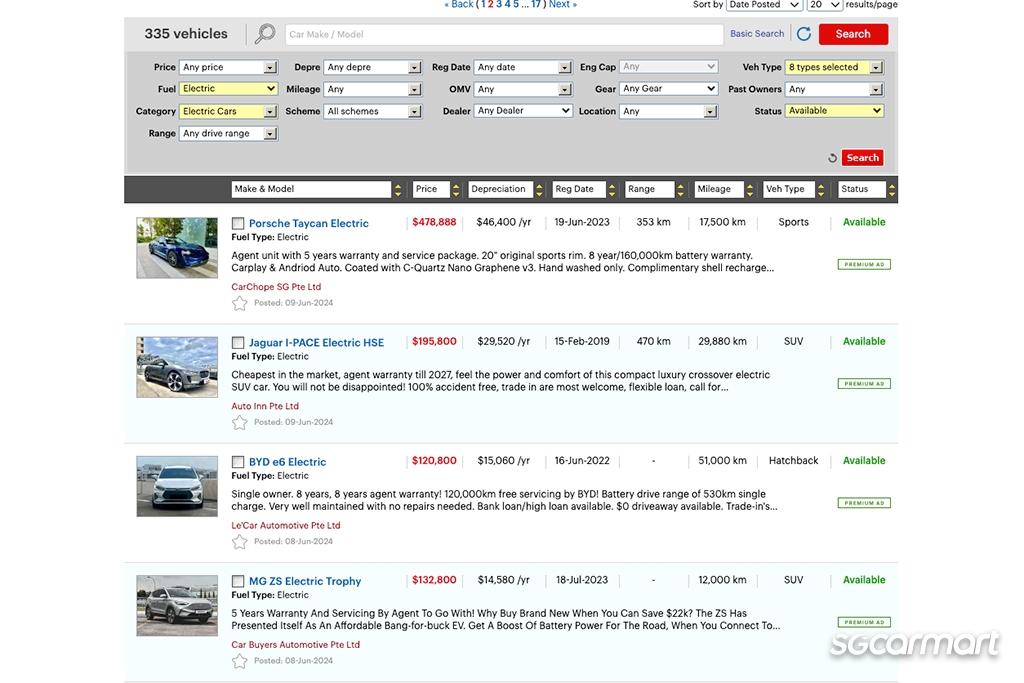The height and width of the screenshot is (683, 1024).
Task: Open the Porsche Taycan thumbnail image
Action: pos(177,248)
